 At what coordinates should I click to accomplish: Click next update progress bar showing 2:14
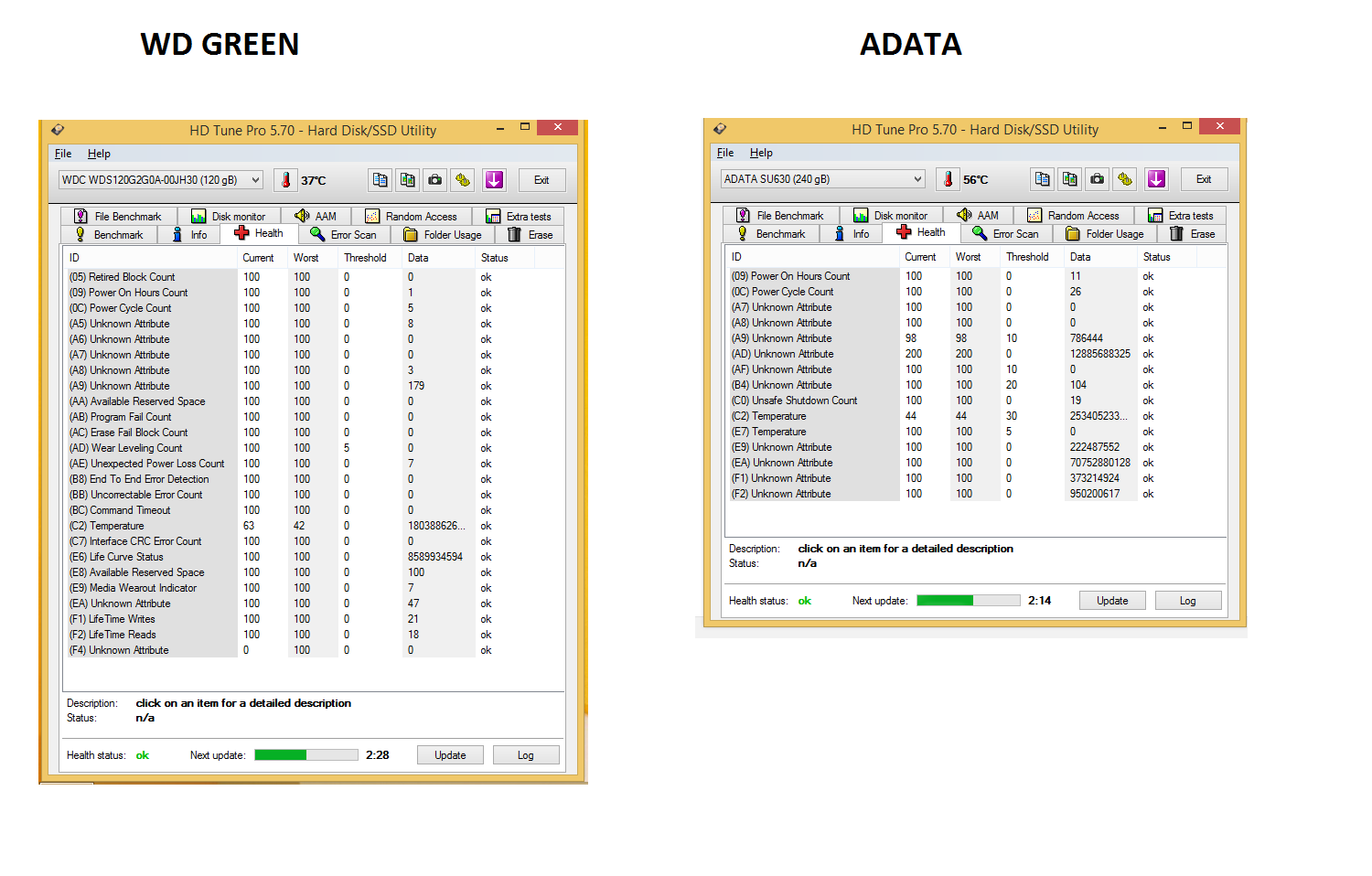click(x=969, y=601)
